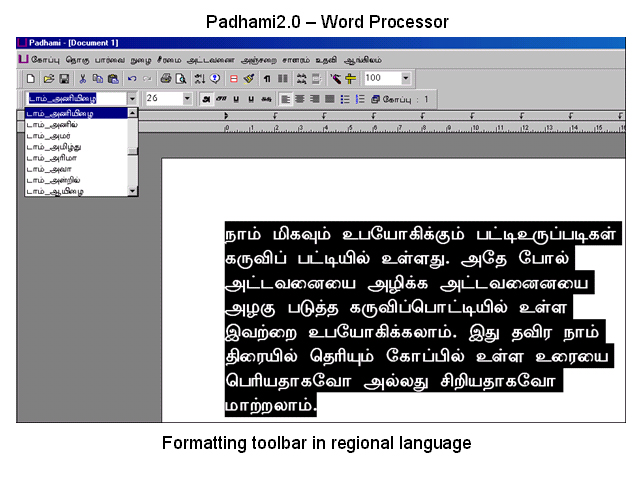640x480 pixels.
Task: Justify the paragraph text
Action: (330, 99)
